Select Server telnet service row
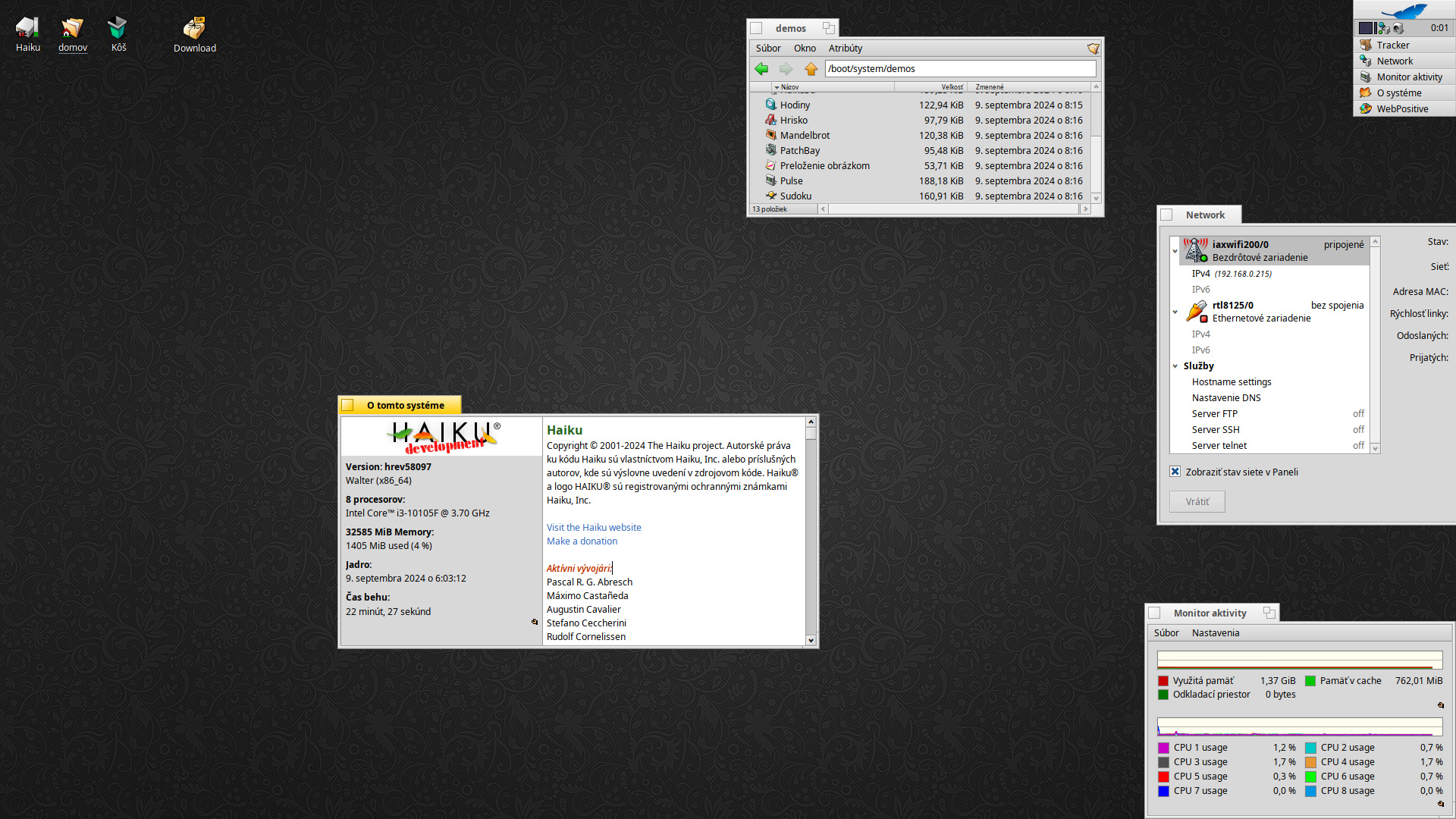Image resolution: width=1456 pixels, height=819 pixels. click(1275, 446)
